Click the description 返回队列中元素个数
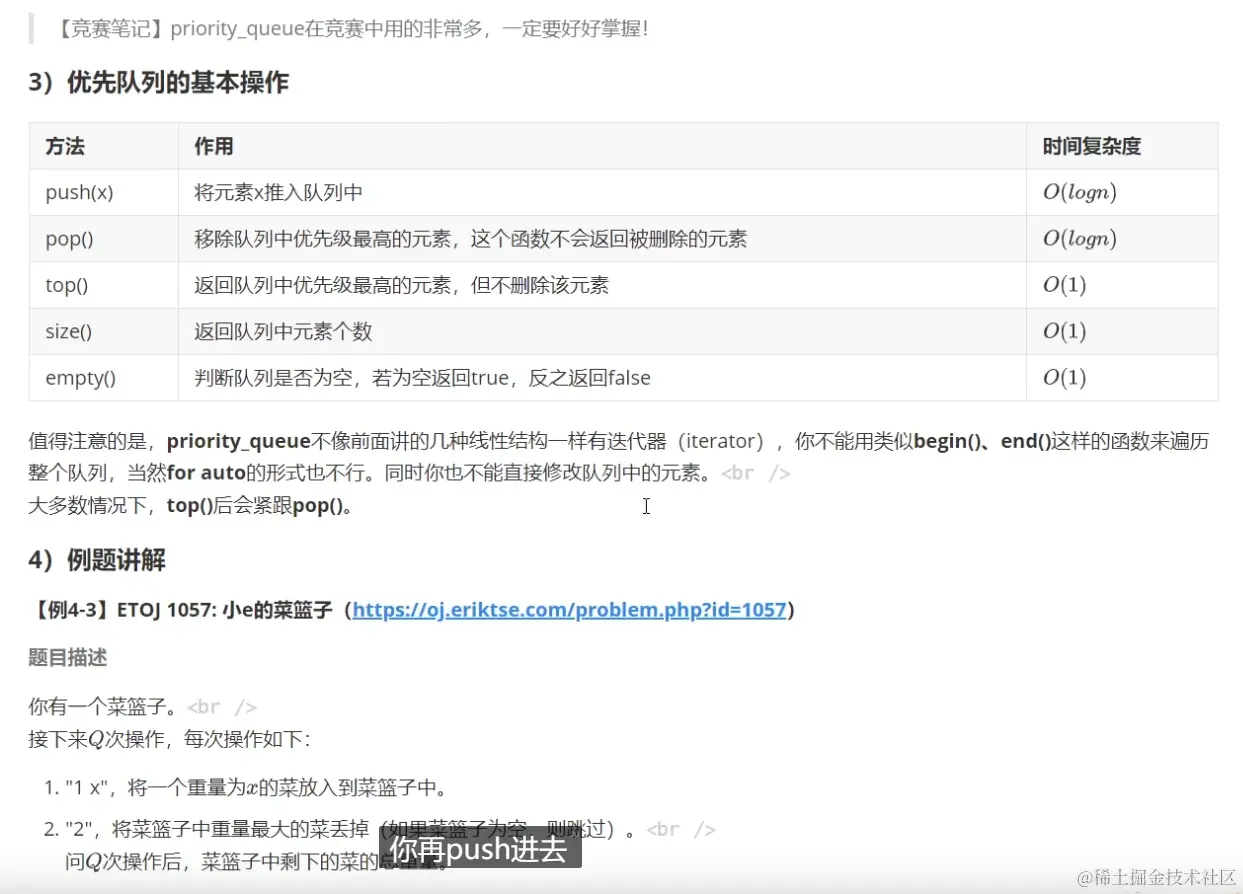This screenshot has height=894, width=1243. coord(283,331)
